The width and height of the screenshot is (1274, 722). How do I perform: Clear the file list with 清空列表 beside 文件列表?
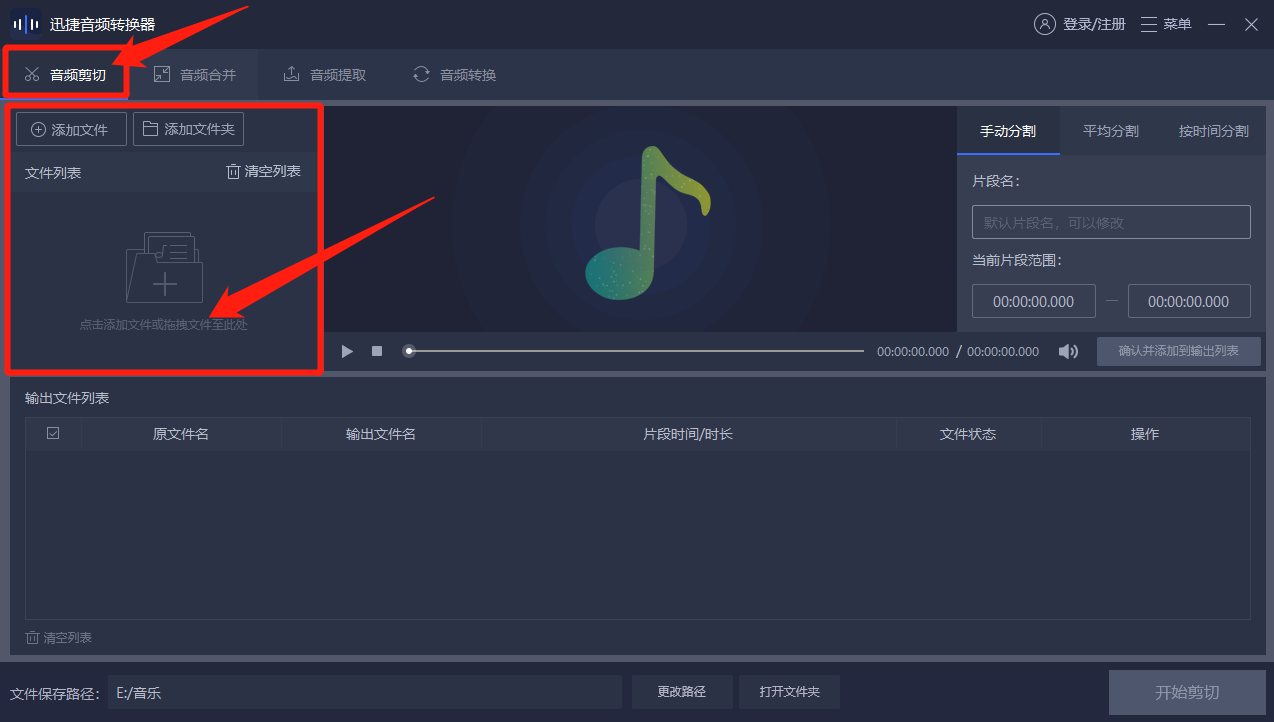click(263, 172)
